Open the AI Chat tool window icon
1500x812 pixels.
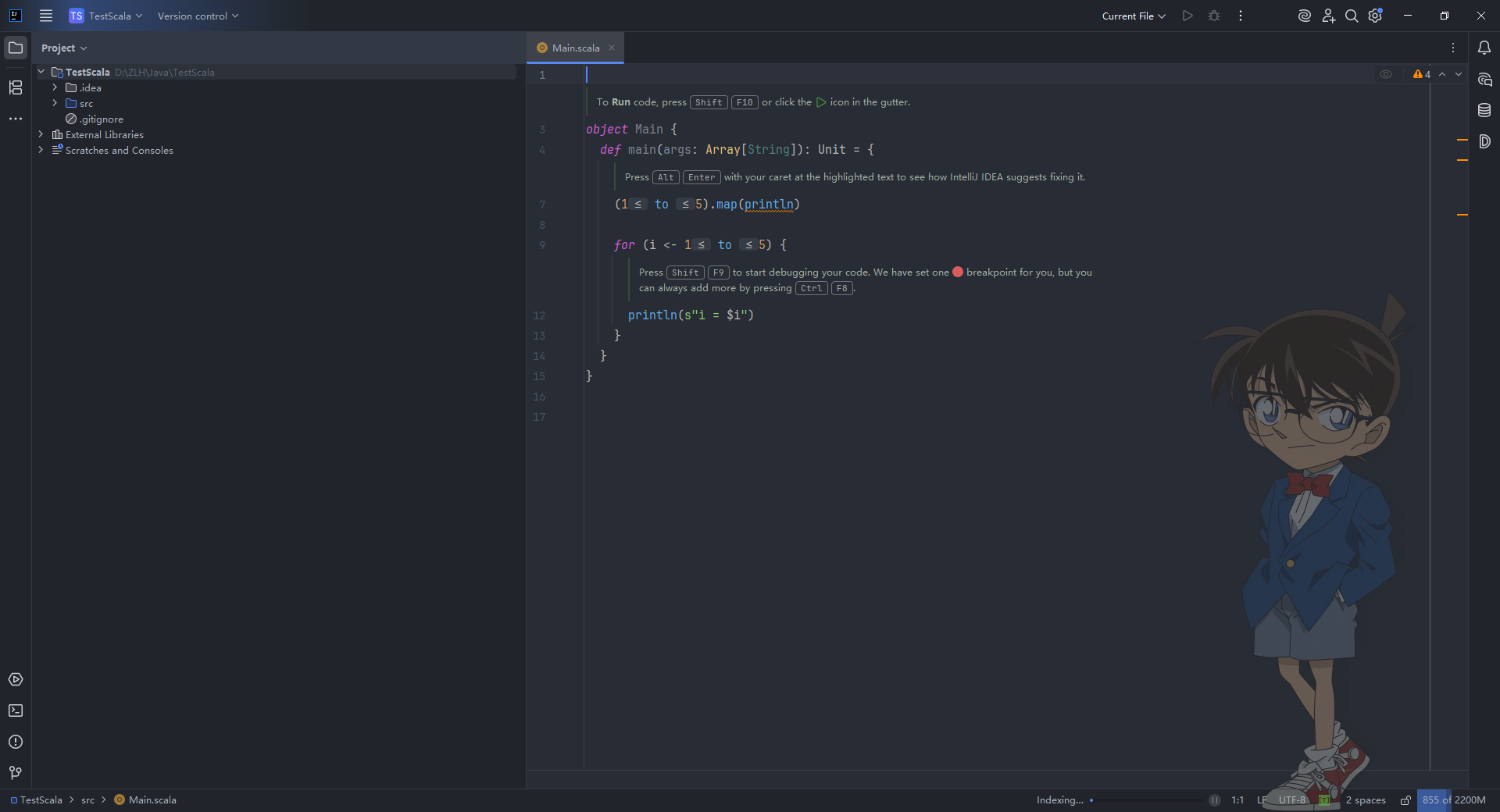click(x=1484, y=79)
